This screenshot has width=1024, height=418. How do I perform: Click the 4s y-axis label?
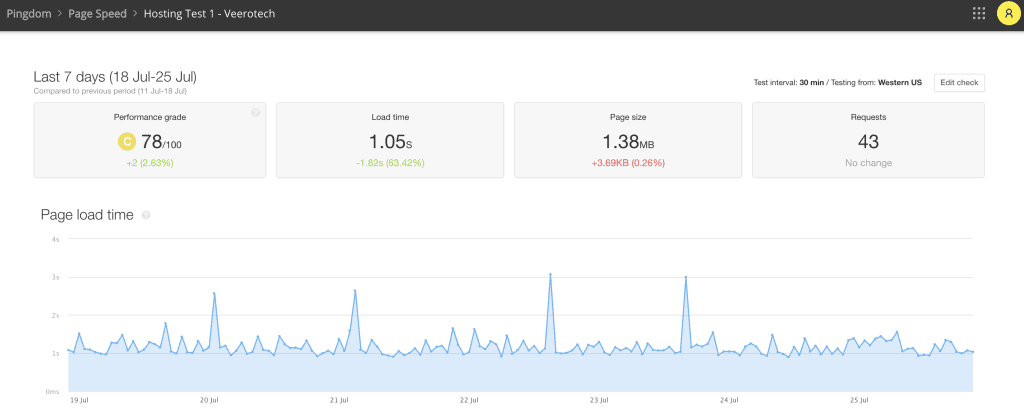(56, 239)
